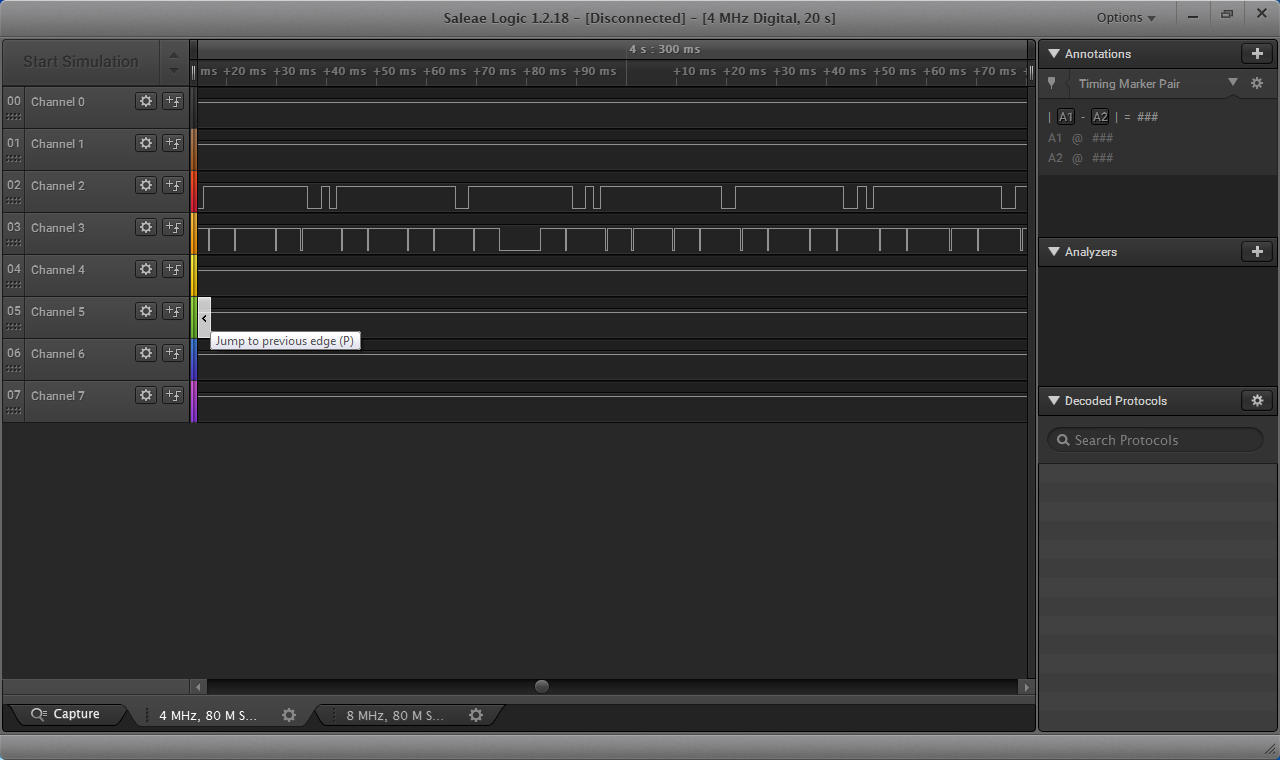Select Channel 6 label
Image resolution: width=1280 pixels, height=760 pixels.
58,354
